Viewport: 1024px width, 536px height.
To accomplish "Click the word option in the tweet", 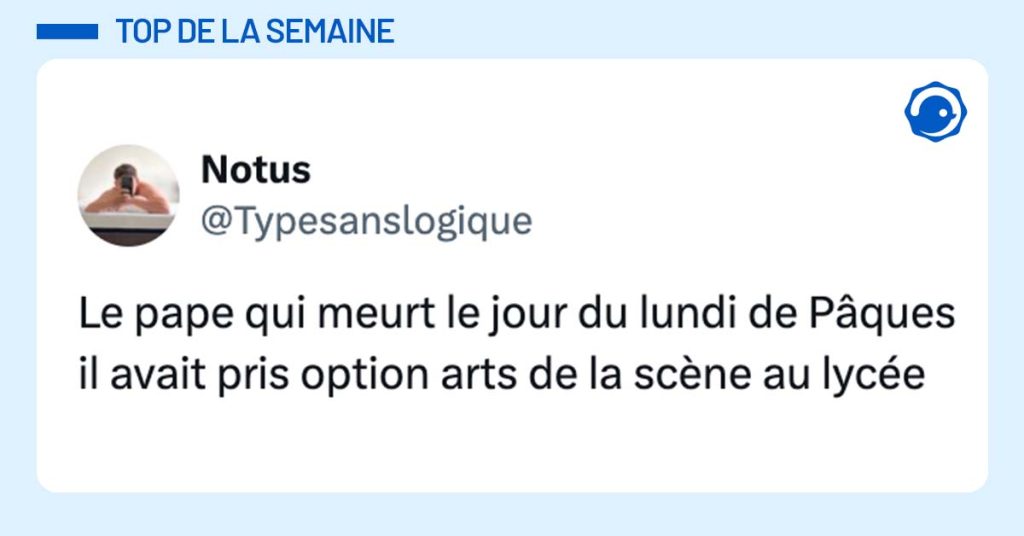I will 354,377.
